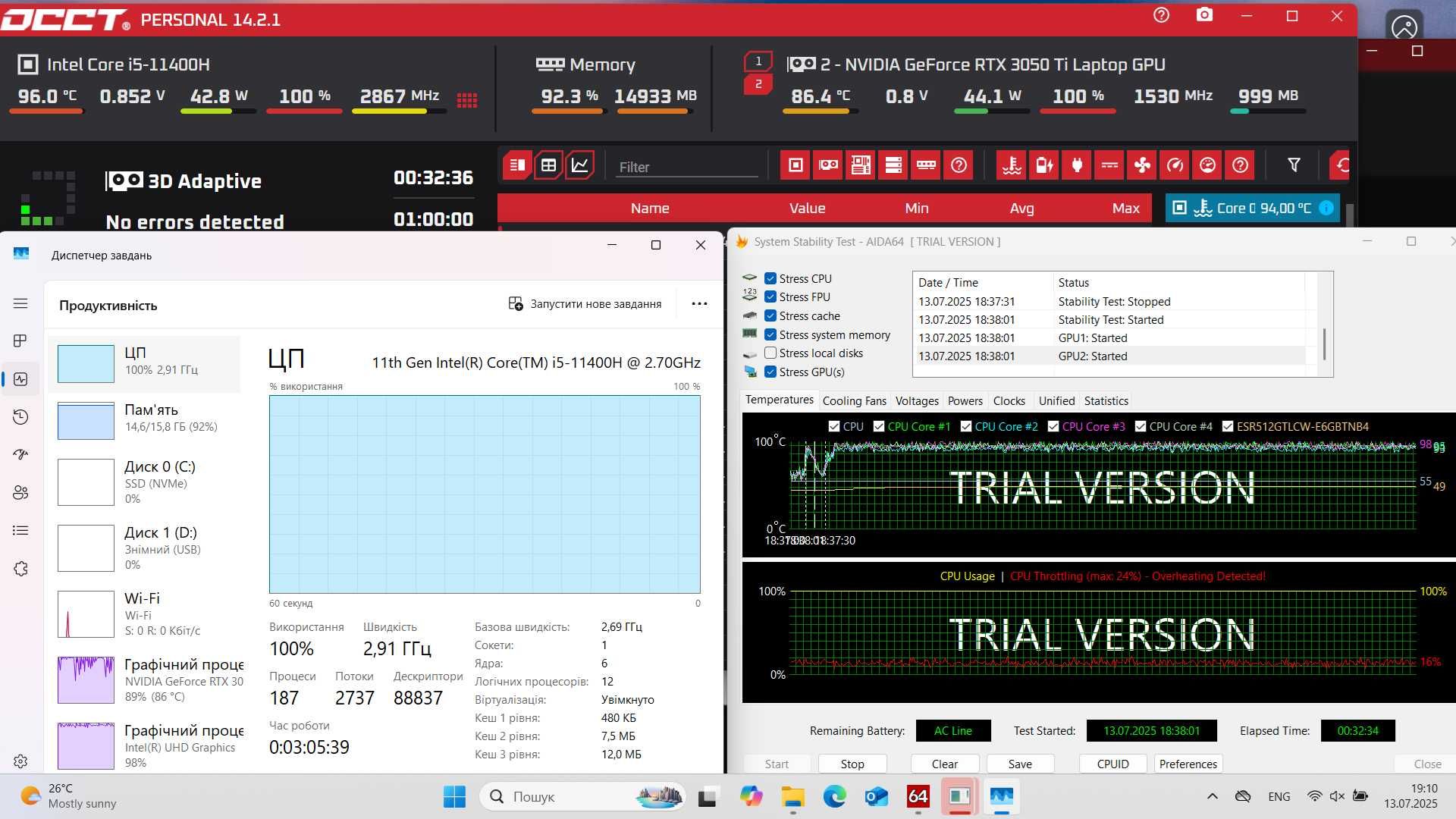The width and height of the screenshot is (1456, 819).
Task: Toggle CPU Core #3 graph checkbox
Action: click(x=1053, y=426)
